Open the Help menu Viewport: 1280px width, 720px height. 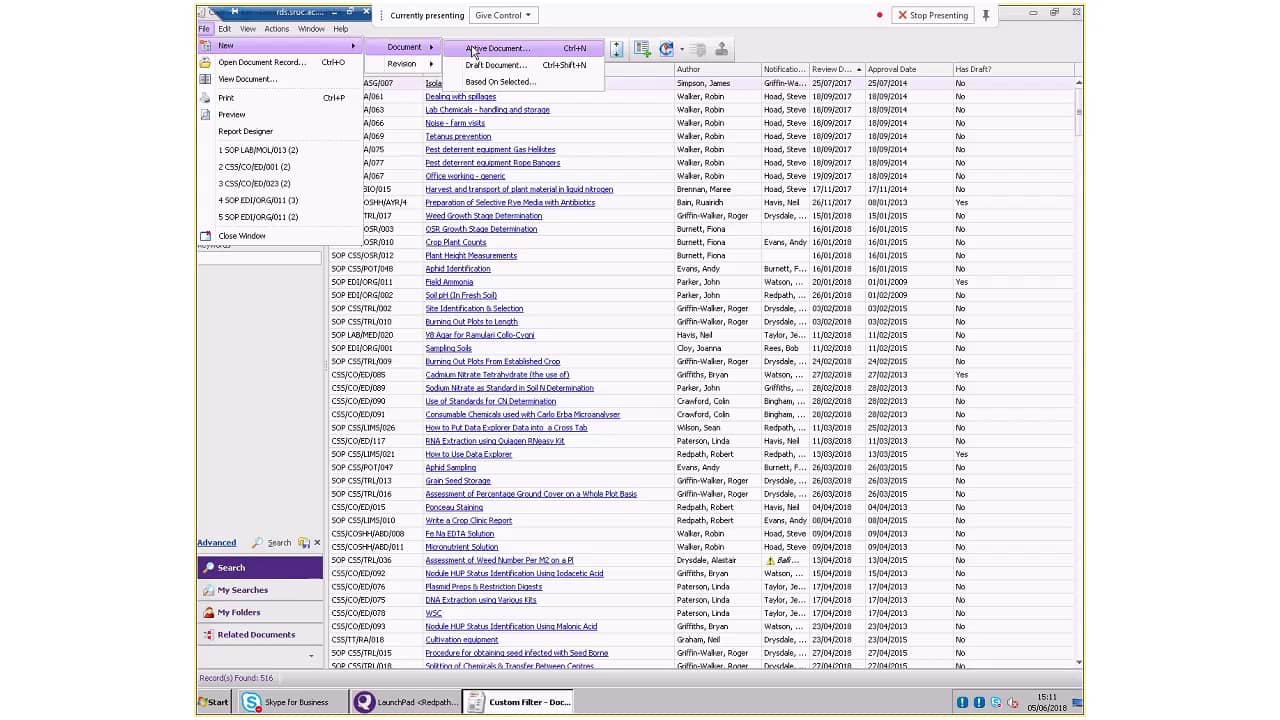[341, 29]
